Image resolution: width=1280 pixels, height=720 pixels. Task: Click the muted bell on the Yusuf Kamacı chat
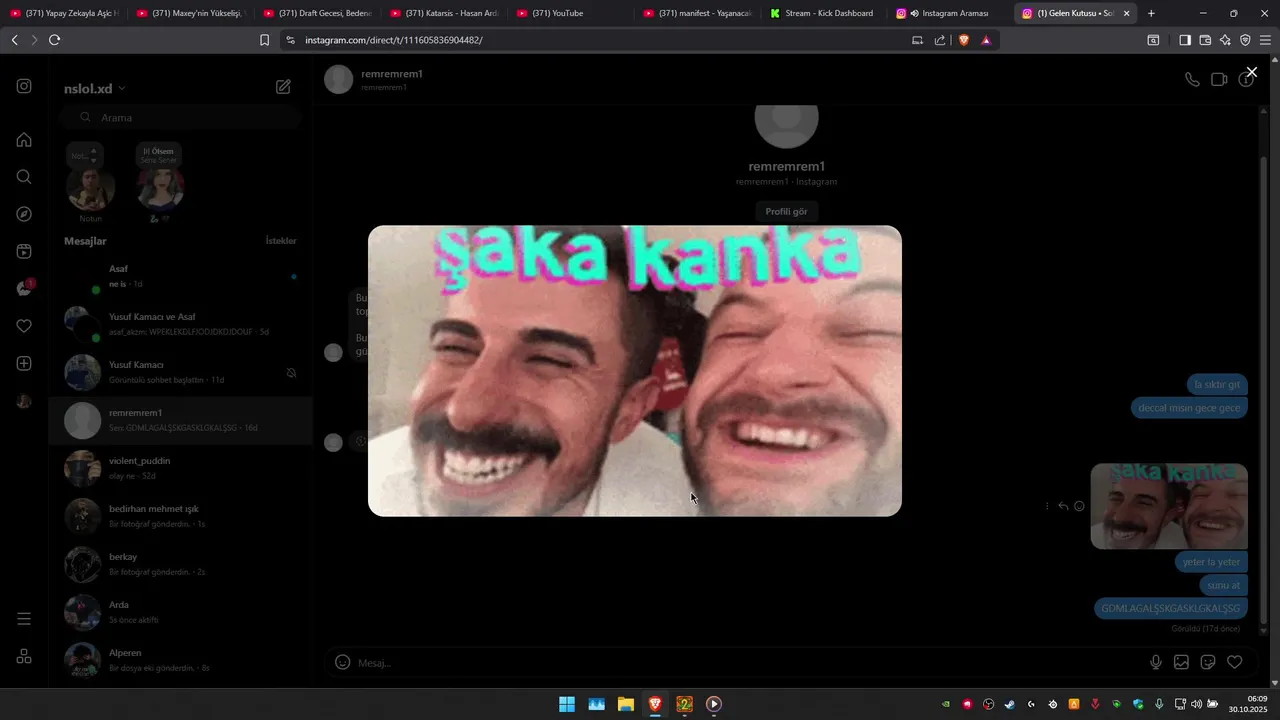(x=291, y=373)
